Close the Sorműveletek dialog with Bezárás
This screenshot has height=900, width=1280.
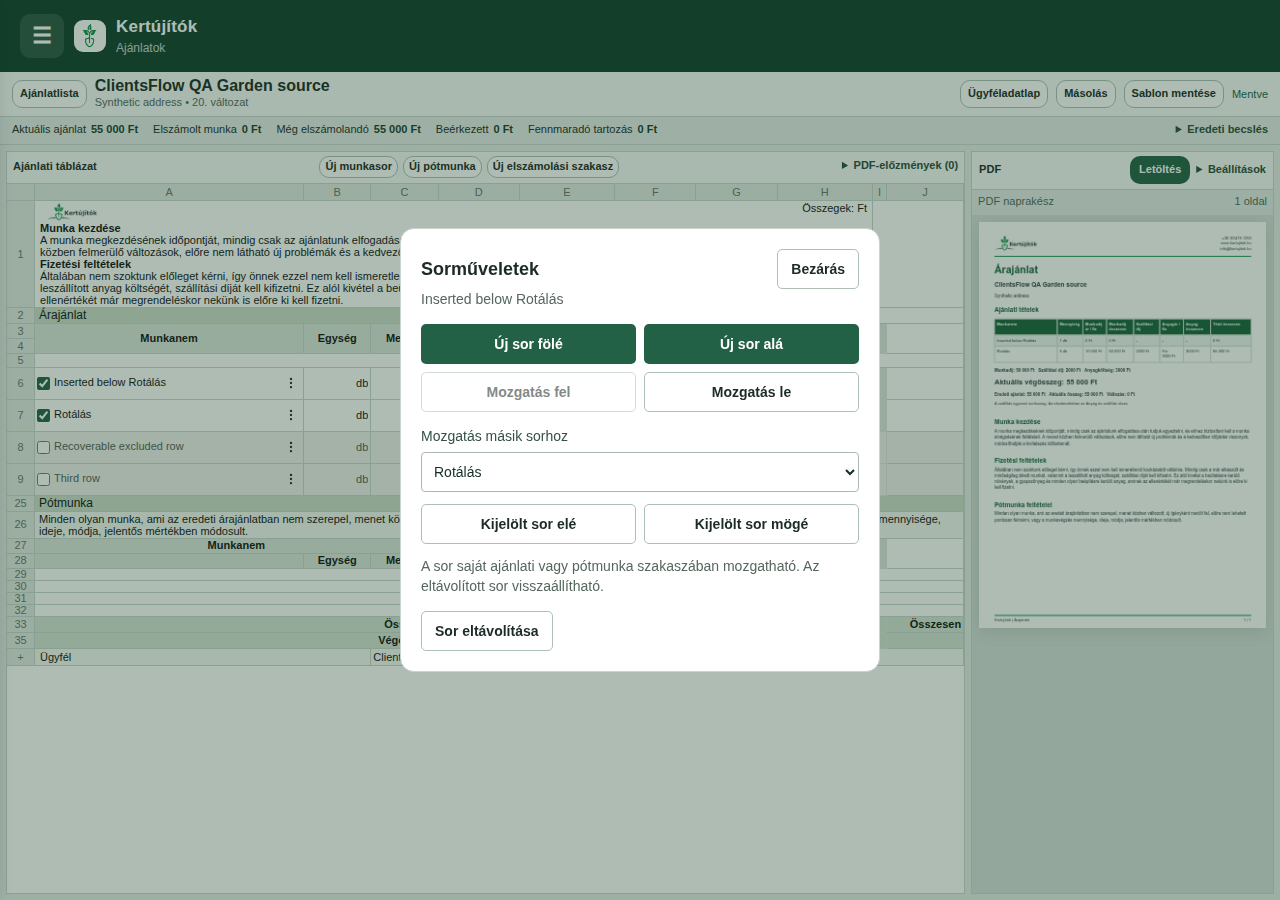818,269
